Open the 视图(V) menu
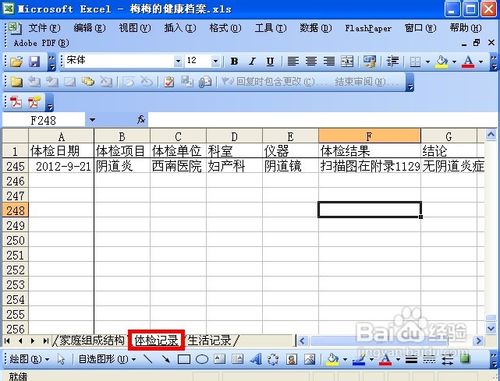 (x=135, y=28)
